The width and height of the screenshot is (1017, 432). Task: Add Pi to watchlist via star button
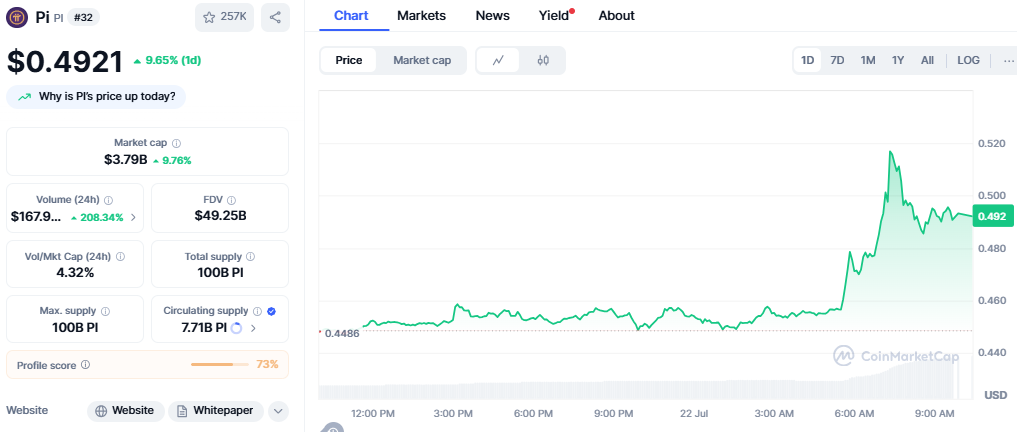(224, 18)
